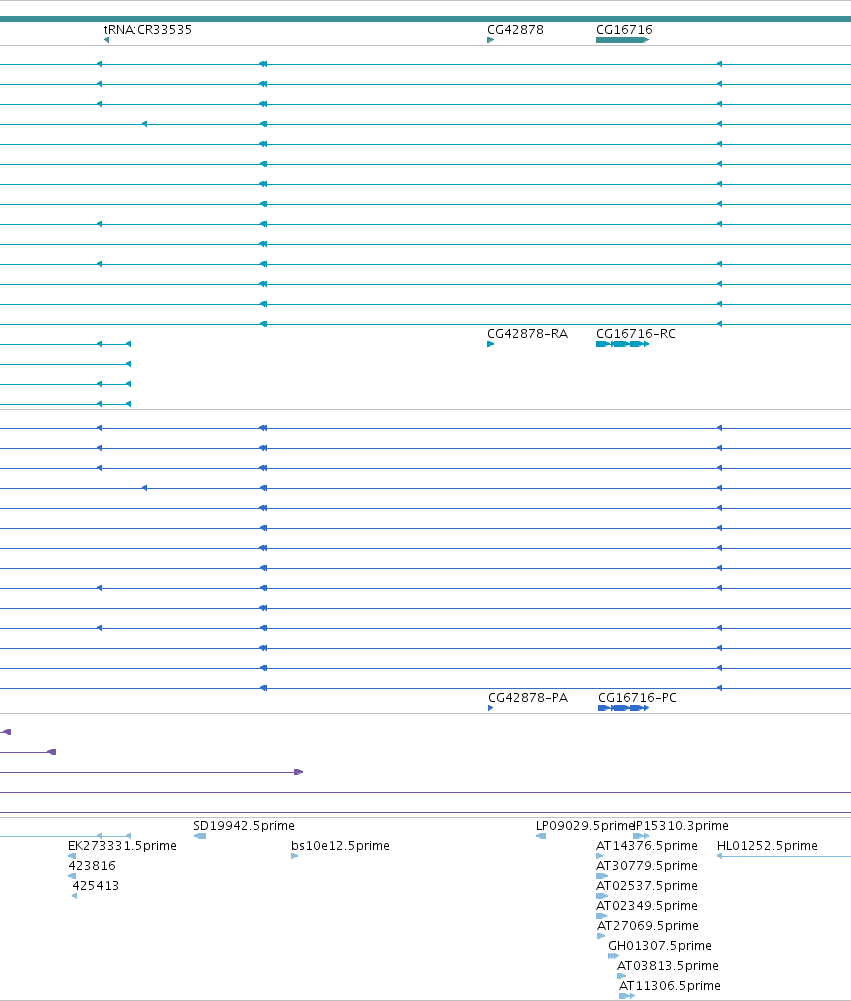Click the IP15310.3prime EST glyph
Viewport: 851px width, 1001px height.
tap(641, 836)
